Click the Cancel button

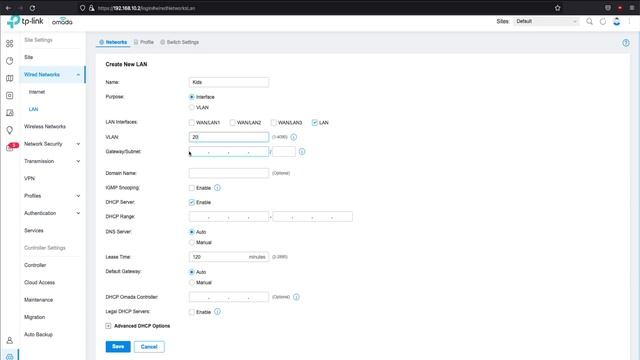pos(149,347)
